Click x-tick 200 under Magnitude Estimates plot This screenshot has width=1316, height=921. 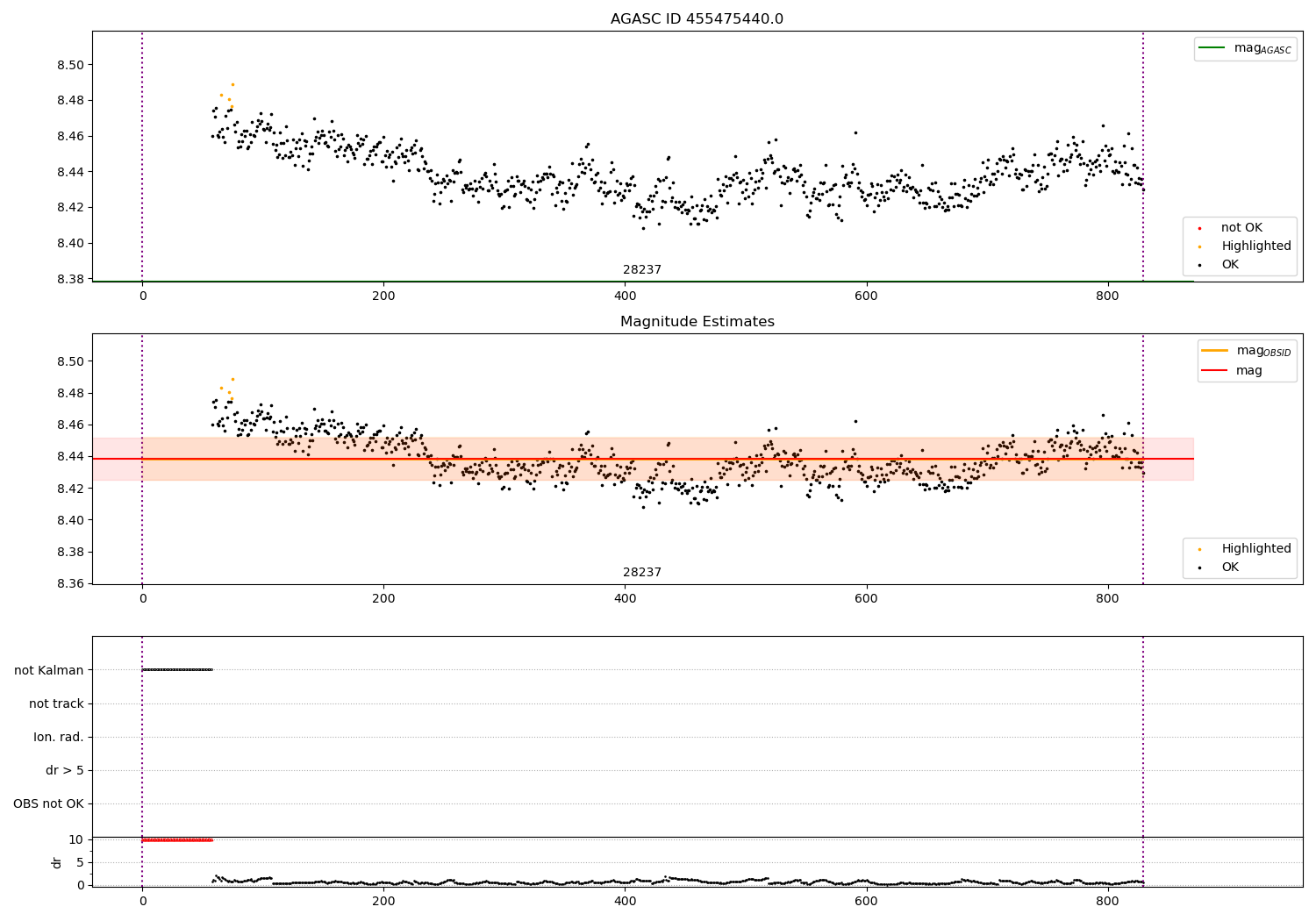383,599
